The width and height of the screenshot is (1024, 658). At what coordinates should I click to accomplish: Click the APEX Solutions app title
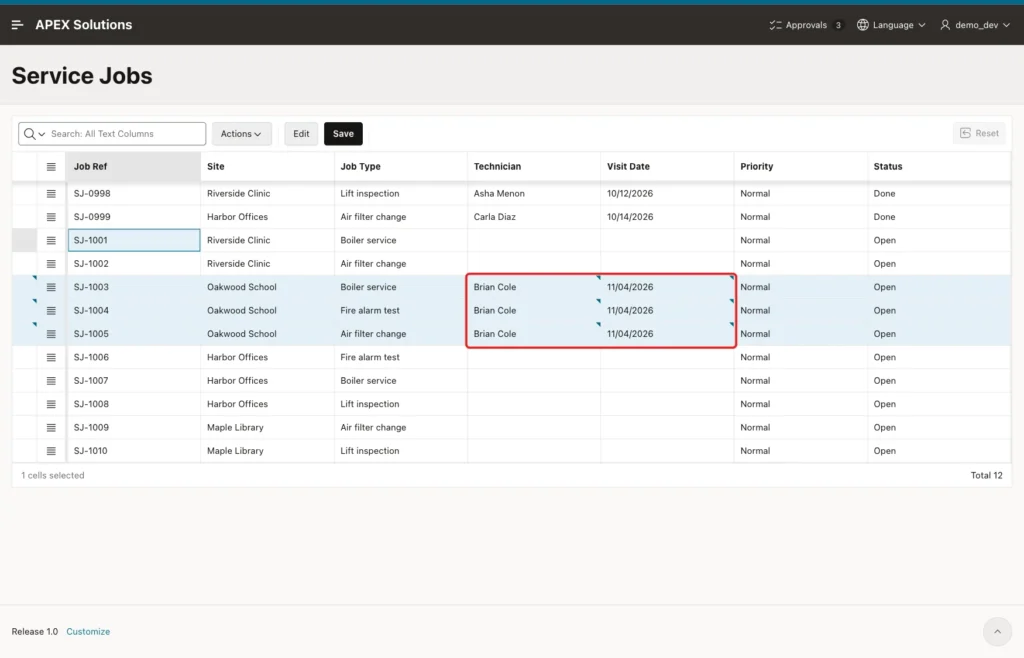[84, 25]
